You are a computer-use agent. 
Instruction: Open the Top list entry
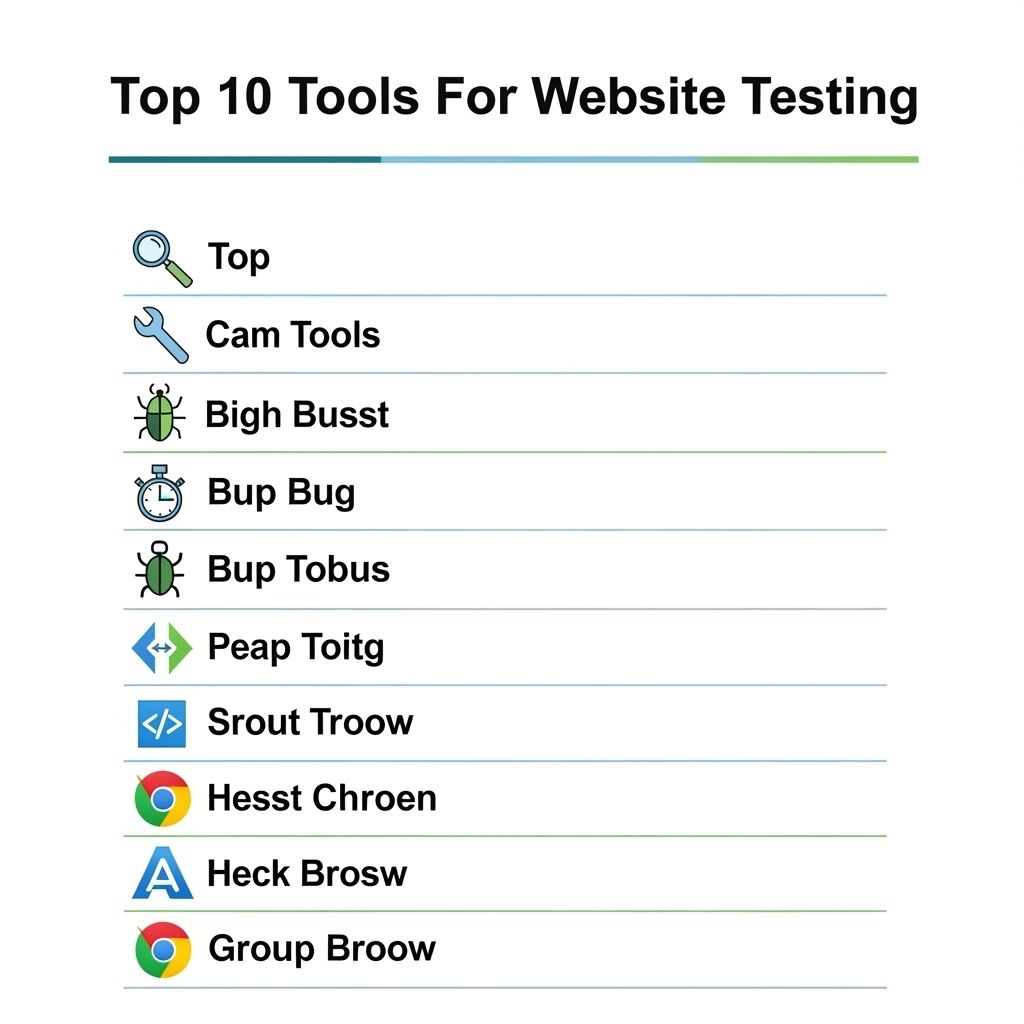[239, 258]
